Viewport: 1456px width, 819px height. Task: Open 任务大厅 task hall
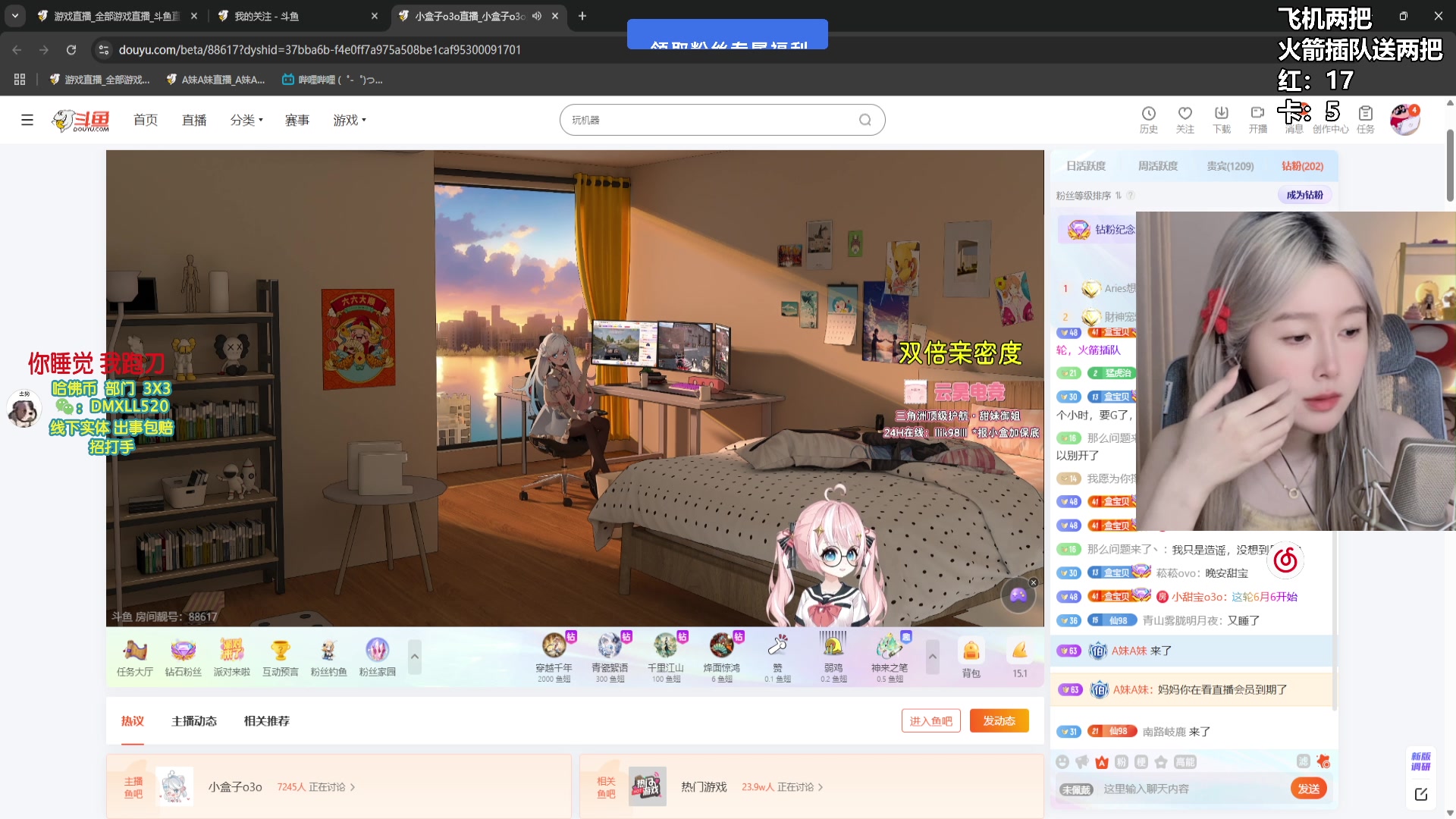click(135, 657)
